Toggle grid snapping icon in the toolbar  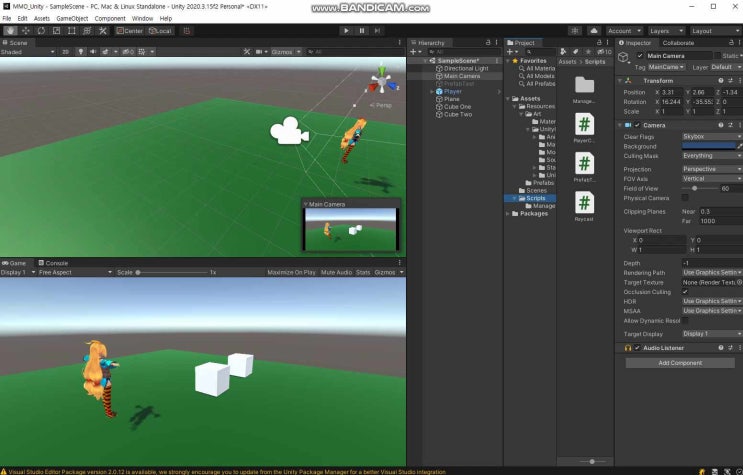pos(187,31)
